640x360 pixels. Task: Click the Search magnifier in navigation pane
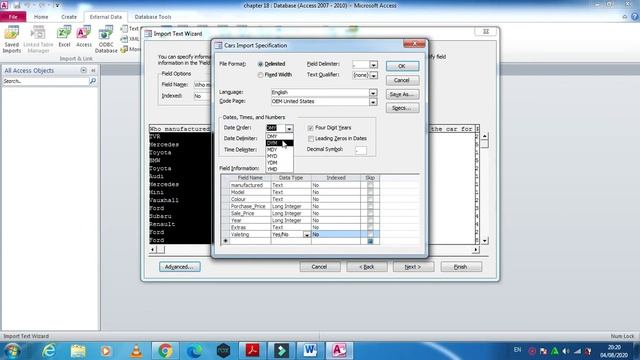(x=93, y=81)
